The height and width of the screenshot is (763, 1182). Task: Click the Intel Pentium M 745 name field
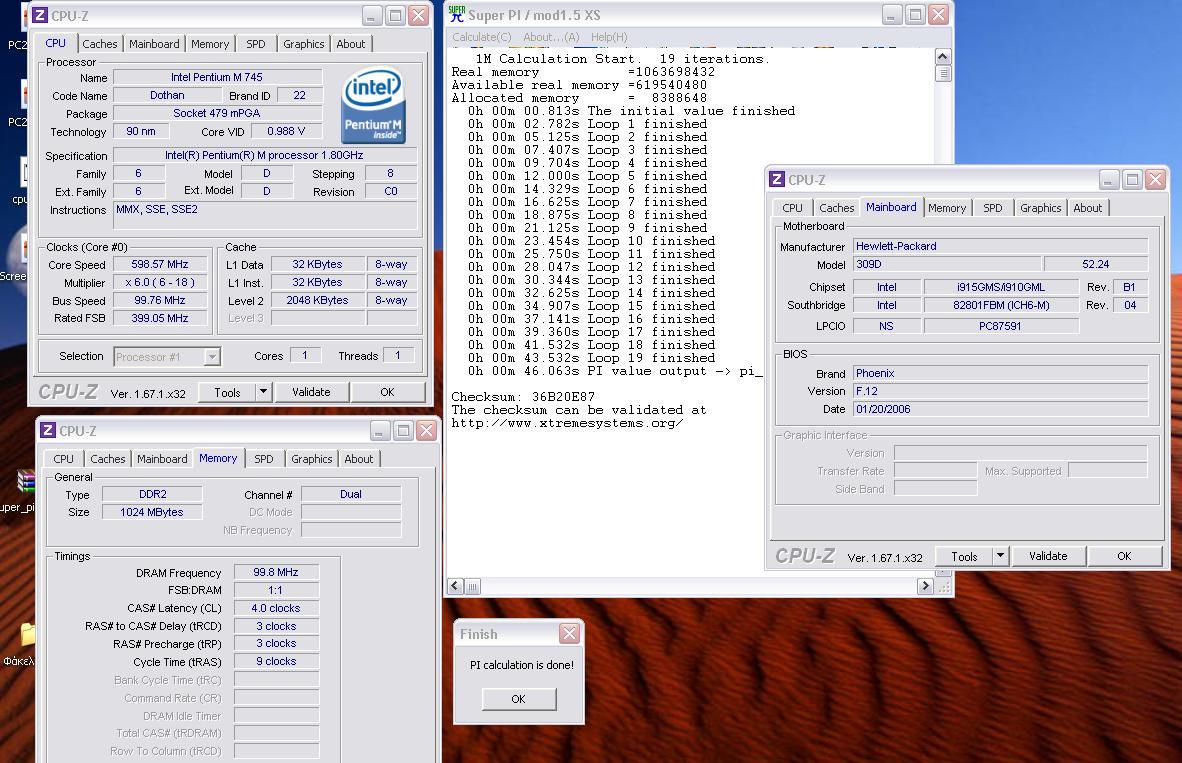217,77
